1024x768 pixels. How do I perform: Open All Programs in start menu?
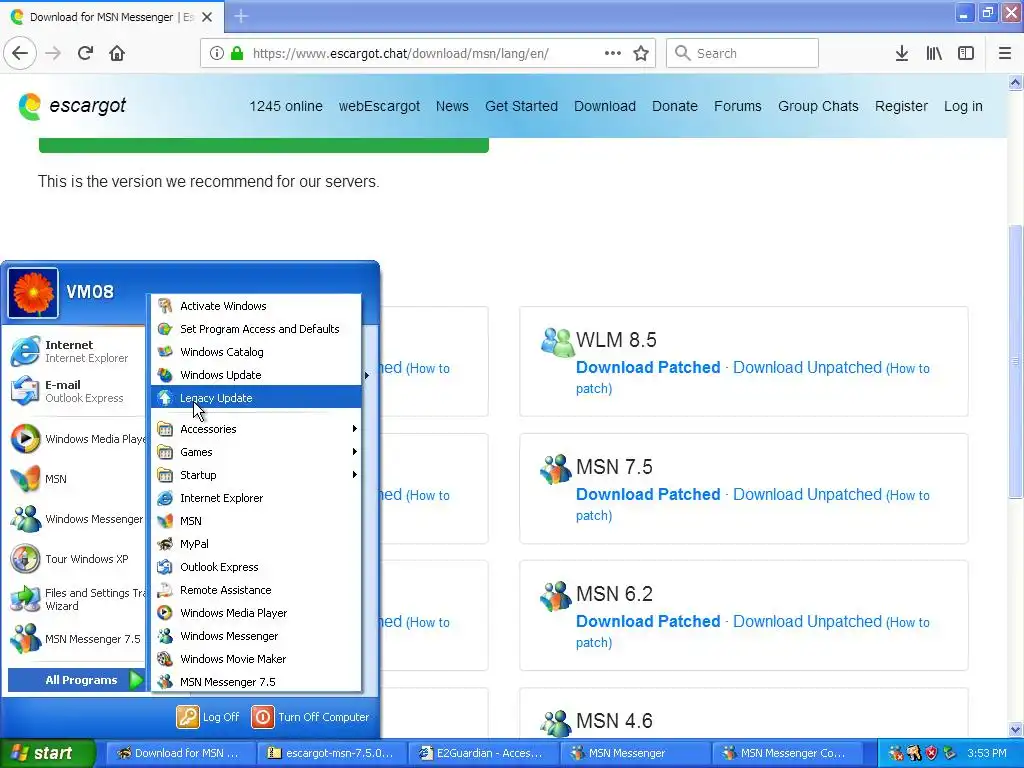pyautogui.click(x=76, y=680)
